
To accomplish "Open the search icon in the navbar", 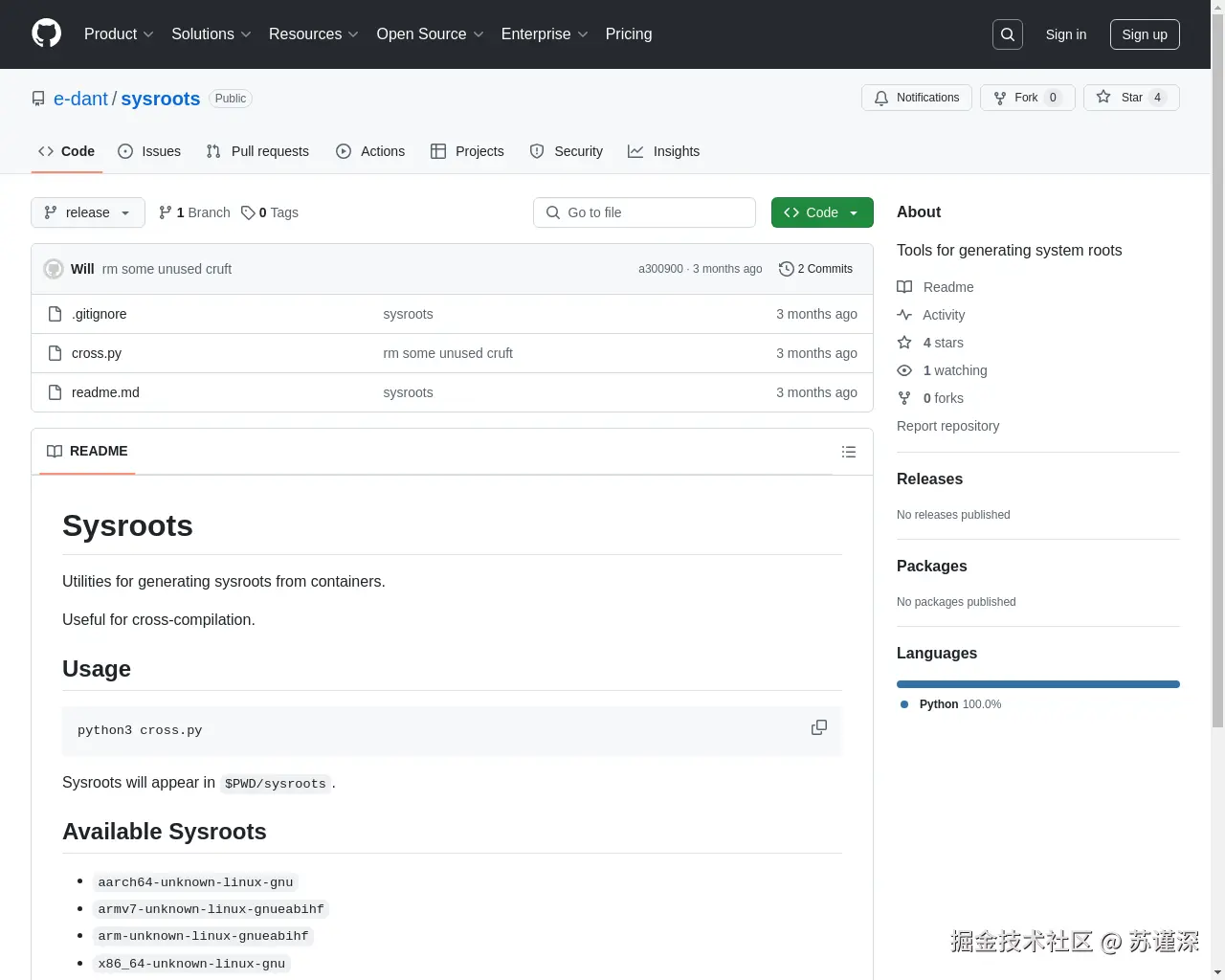I will [x=1007, y=33].
